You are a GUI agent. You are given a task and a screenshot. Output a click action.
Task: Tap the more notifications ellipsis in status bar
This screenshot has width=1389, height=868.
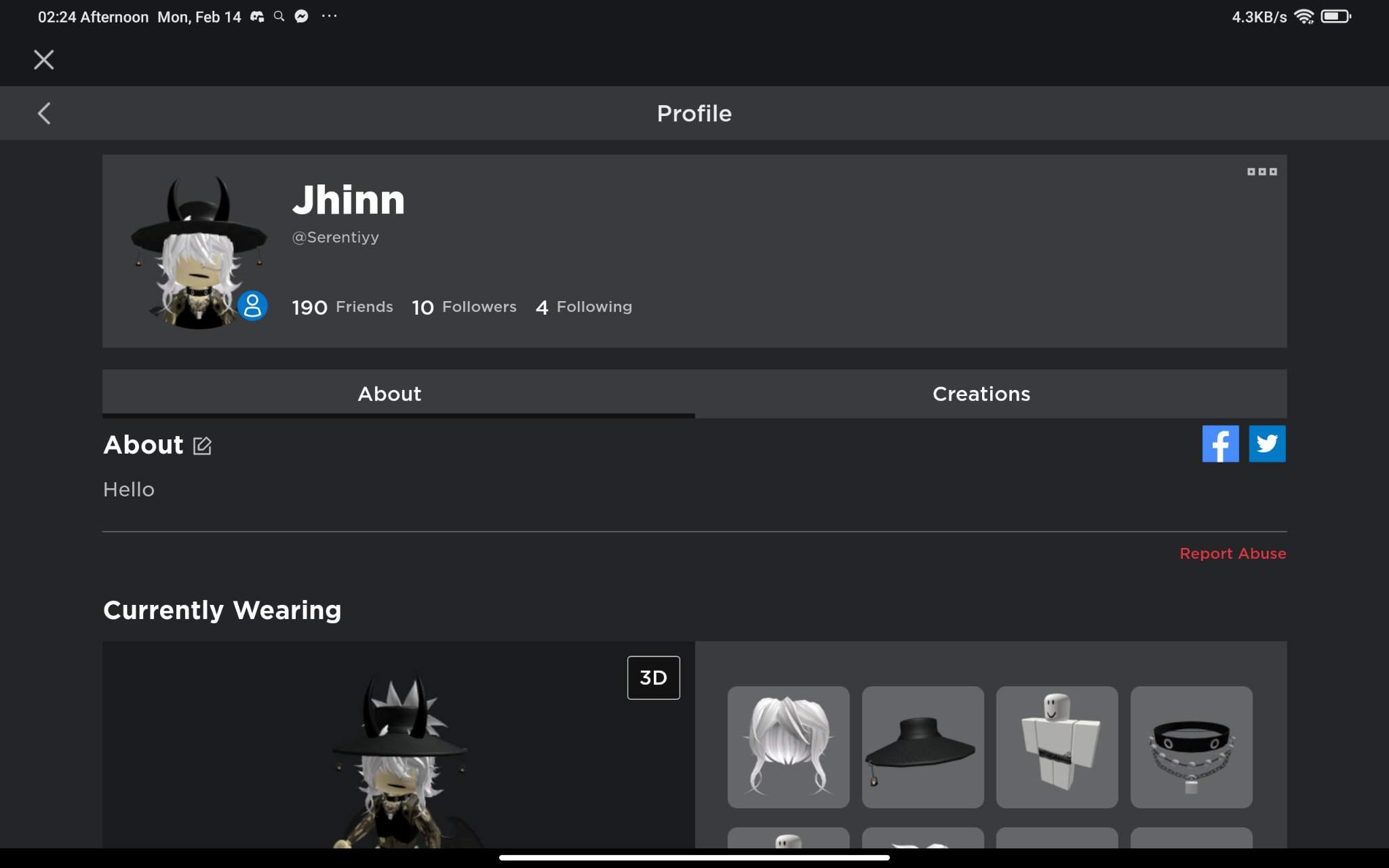click(329, 16)
